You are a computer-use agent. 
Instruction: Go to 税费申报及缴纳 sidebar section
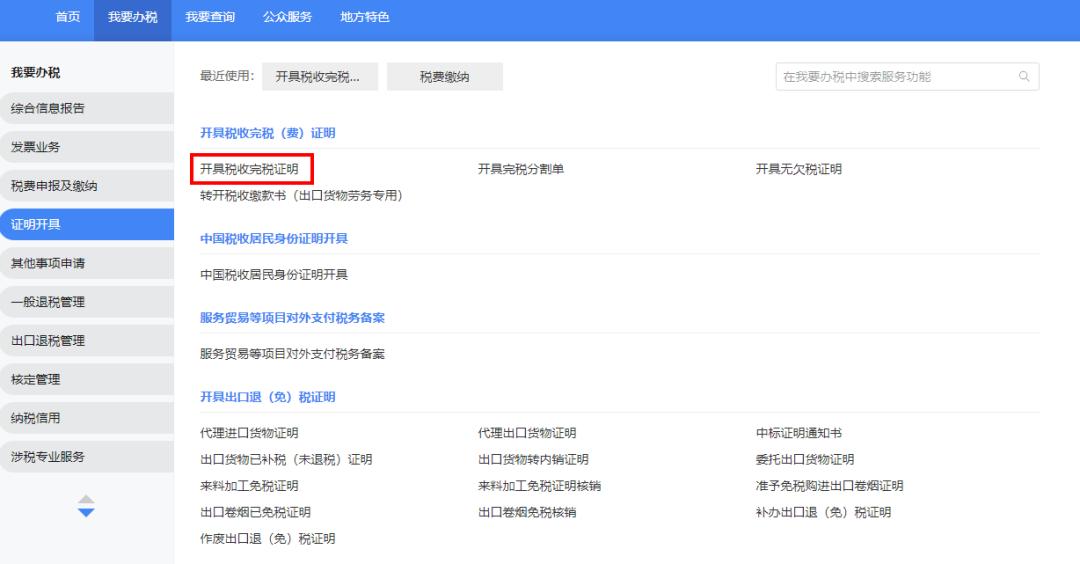point(54,187)
